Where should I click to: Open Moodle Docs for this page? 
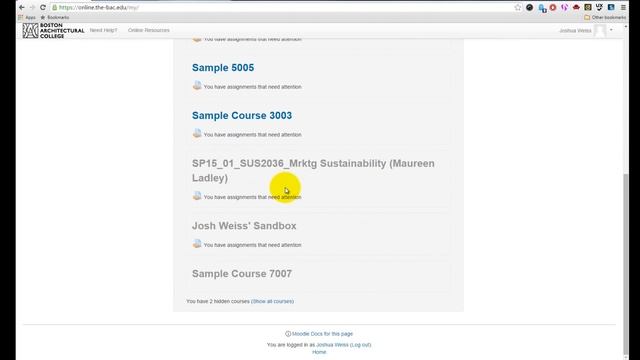tap(322, 334)
